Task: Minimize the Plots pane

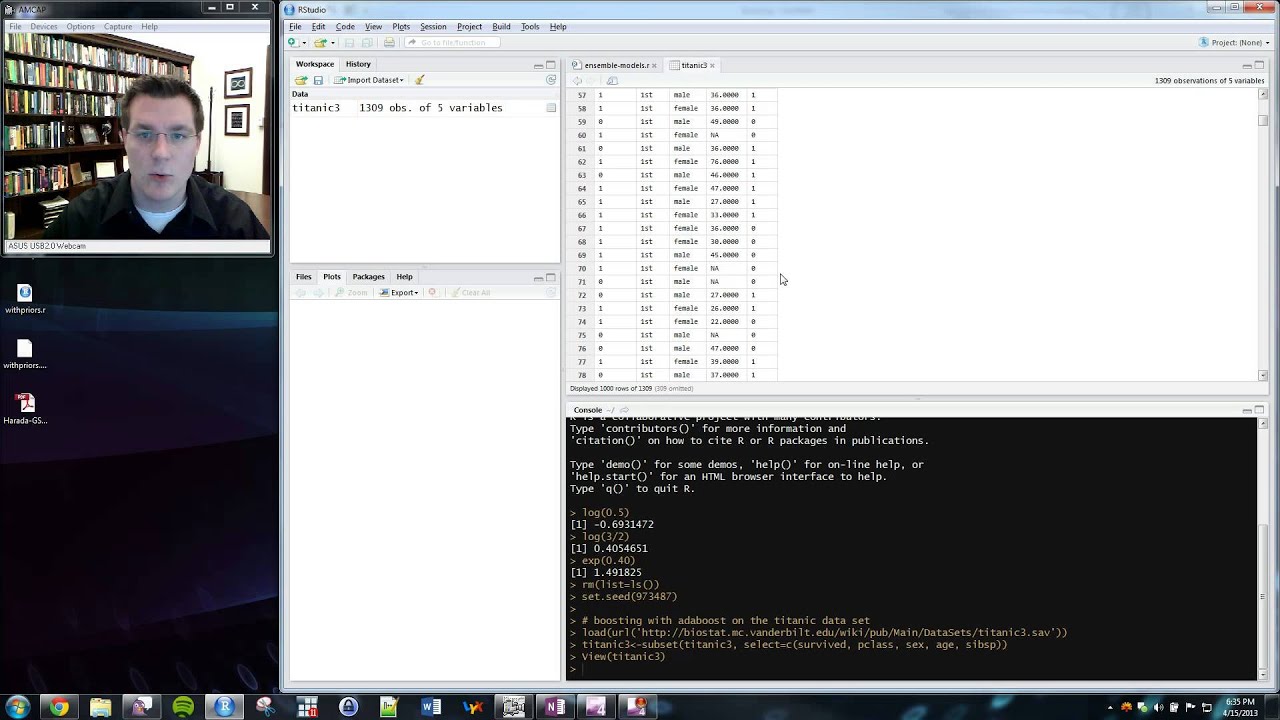Action: [x=538, y=278]
